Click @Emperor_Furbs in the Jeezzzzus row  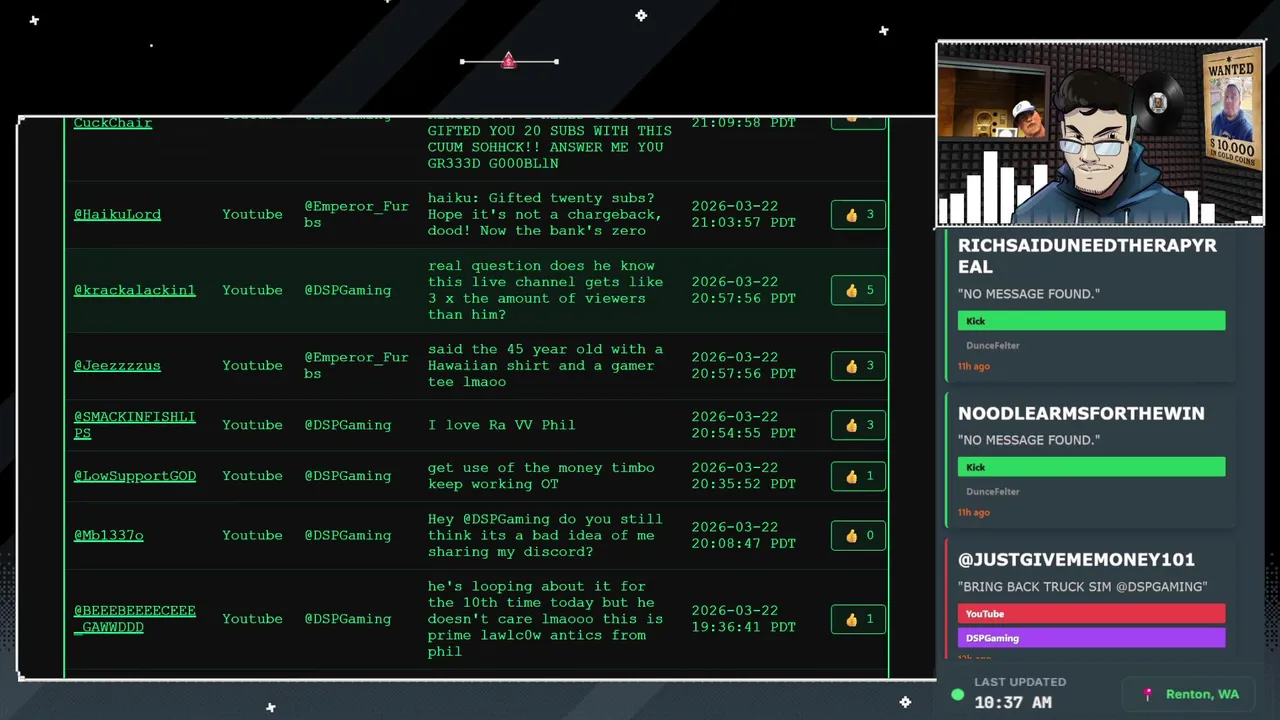tap(356, 365)
